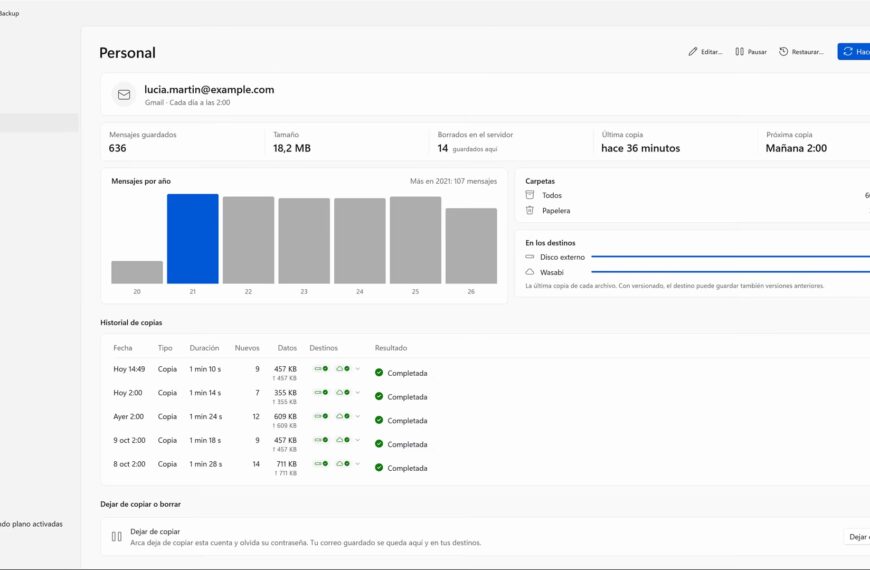Image resolution: width=870 pixels, height=570 pixels.
Task: Click the archive box icon beside Todos
Action: (x=529, y=195)
